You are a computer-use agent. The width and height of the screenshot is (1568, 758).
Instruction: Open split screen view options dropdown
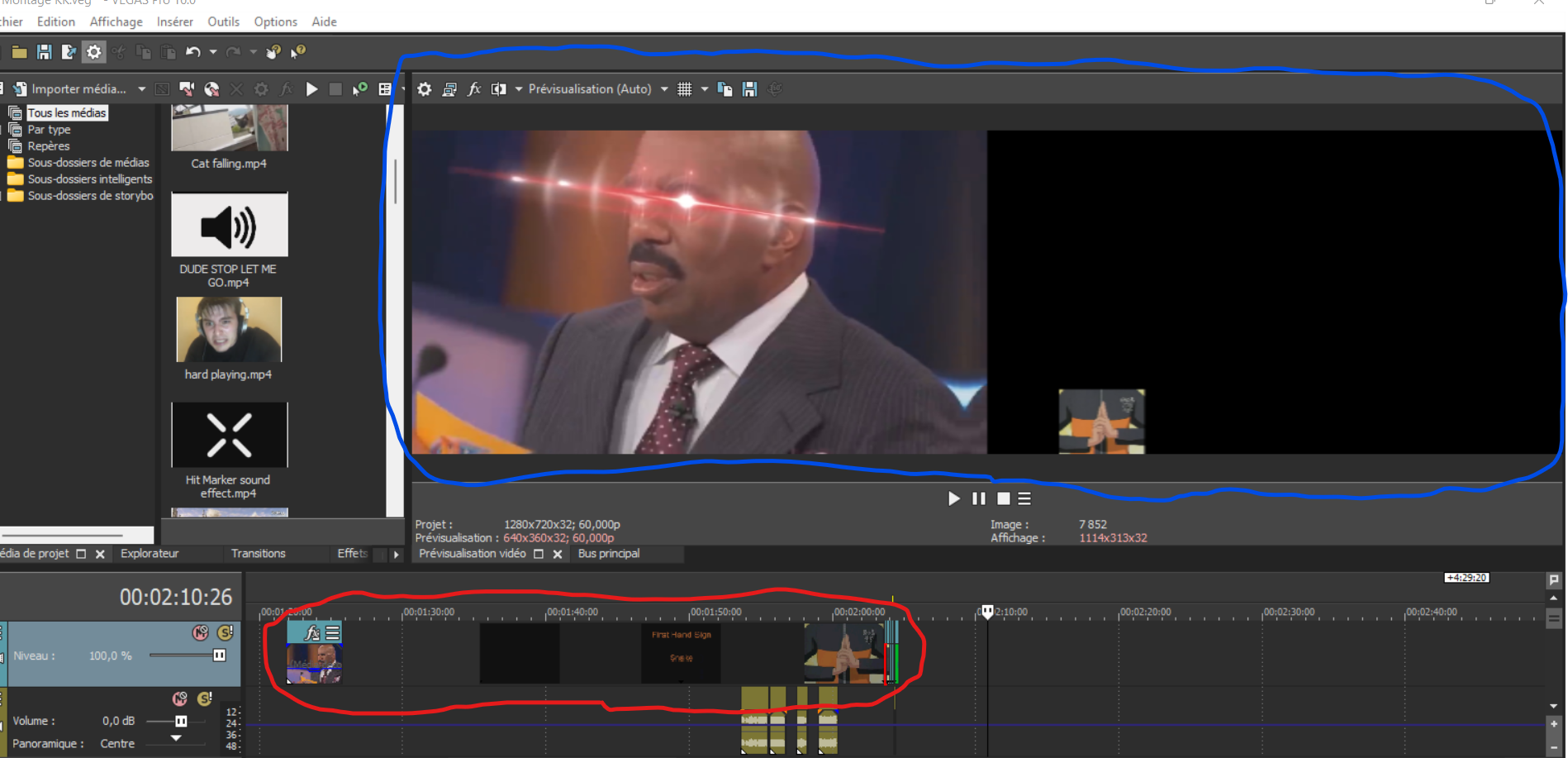point(519,89)
